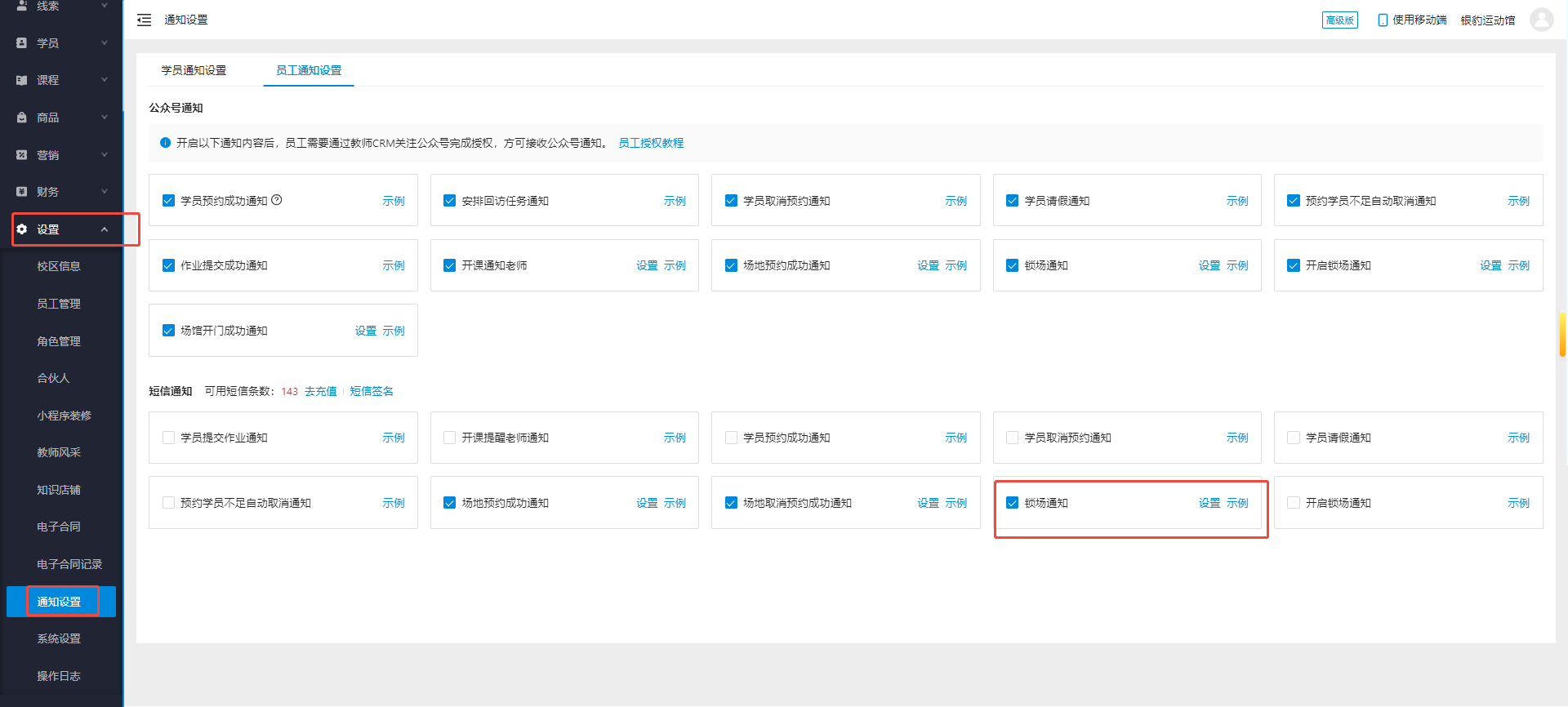Click the 营销 sidebar icon
Viewport: 1568px width, 707px height.
pyautogui.click(x=22, y=154)
